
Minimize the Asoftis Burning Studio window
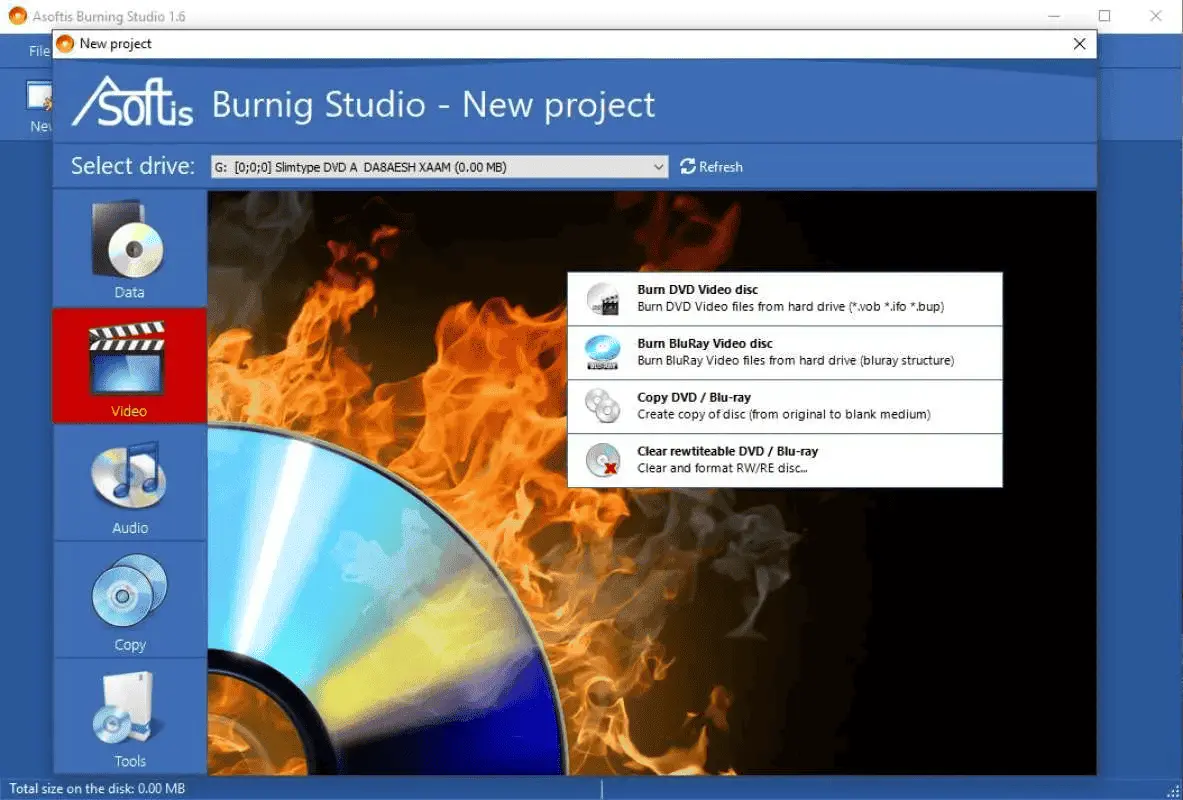pos(1054,16)
